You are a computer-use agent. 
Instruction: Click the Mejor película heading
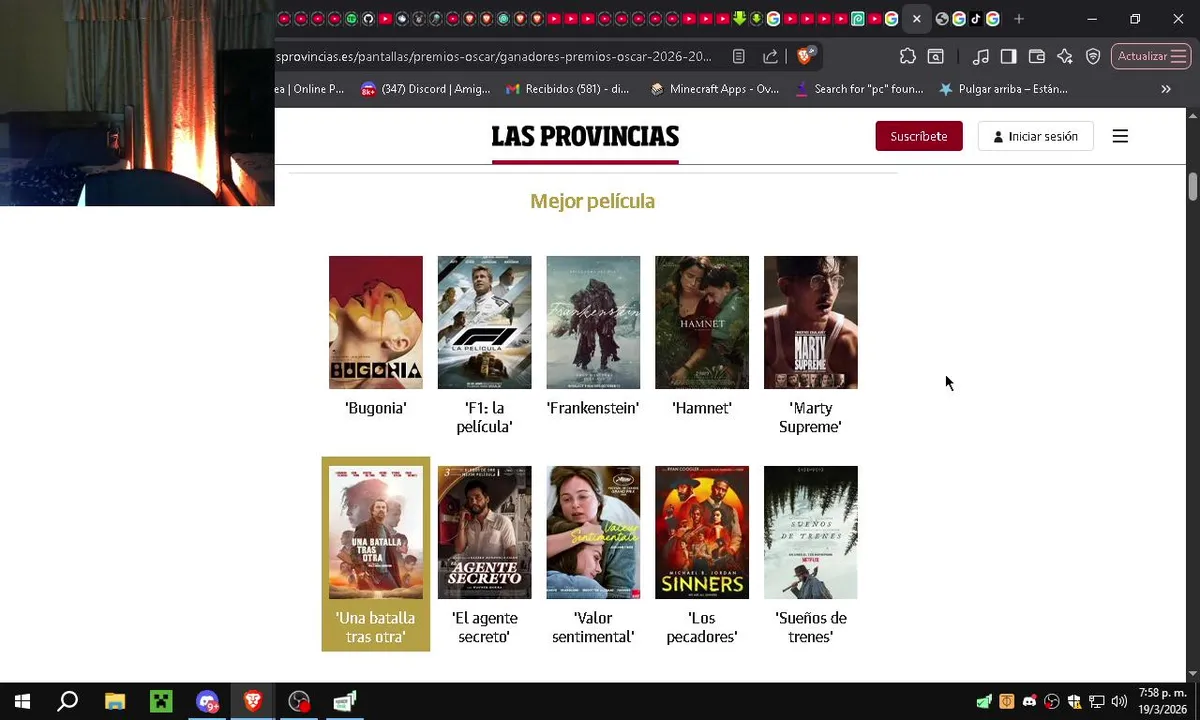592,201
